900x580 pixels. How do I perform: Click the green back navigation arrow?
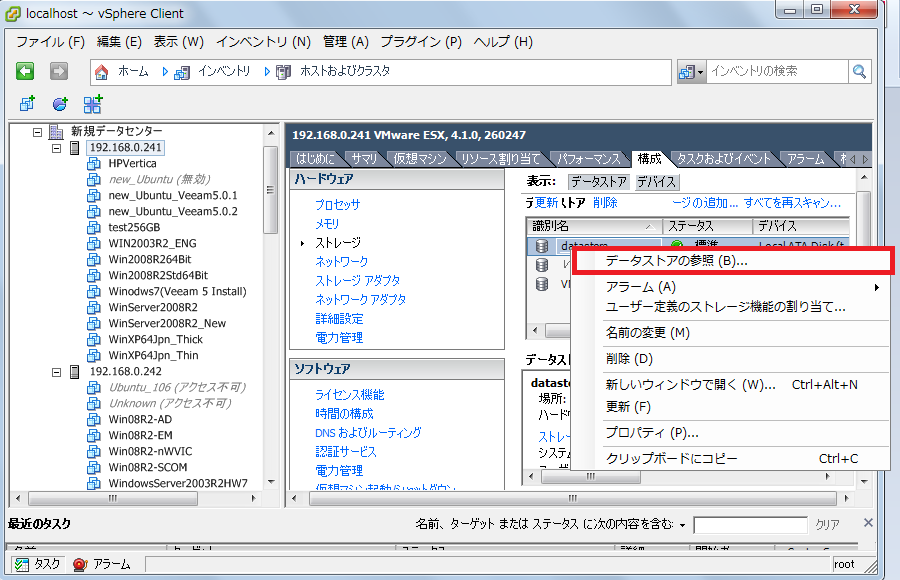[25, 71]
